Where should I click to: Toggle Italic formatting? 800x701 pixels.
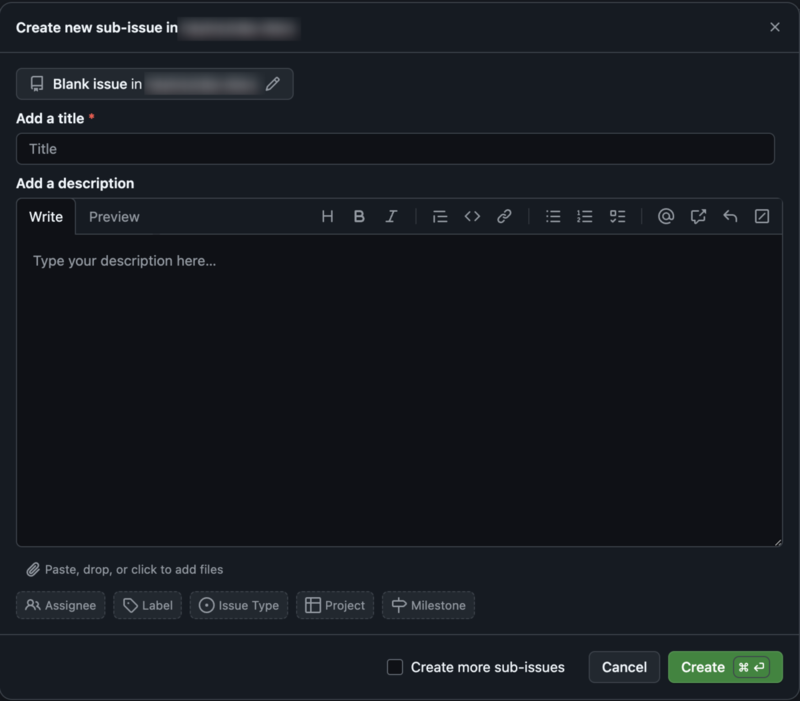tap(391, 216)
